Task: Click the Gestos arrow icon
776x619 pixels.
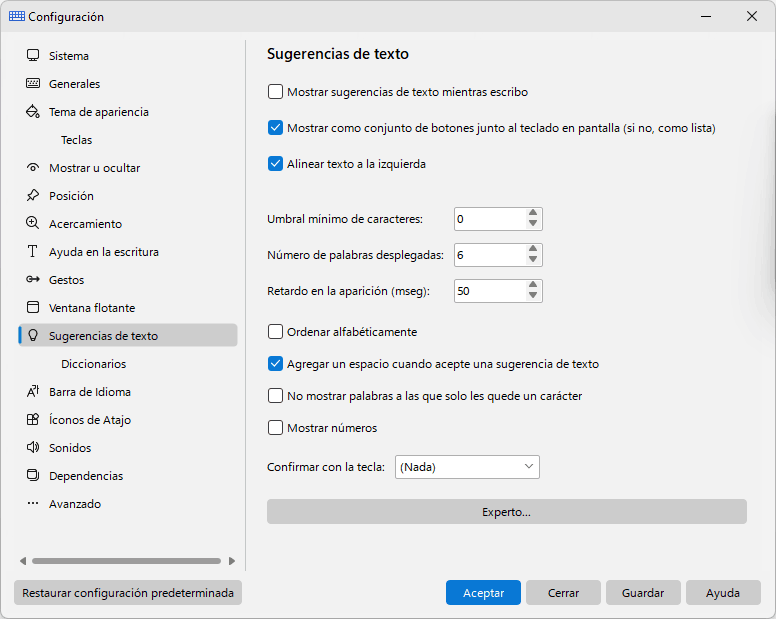Action: coord(33,280)
